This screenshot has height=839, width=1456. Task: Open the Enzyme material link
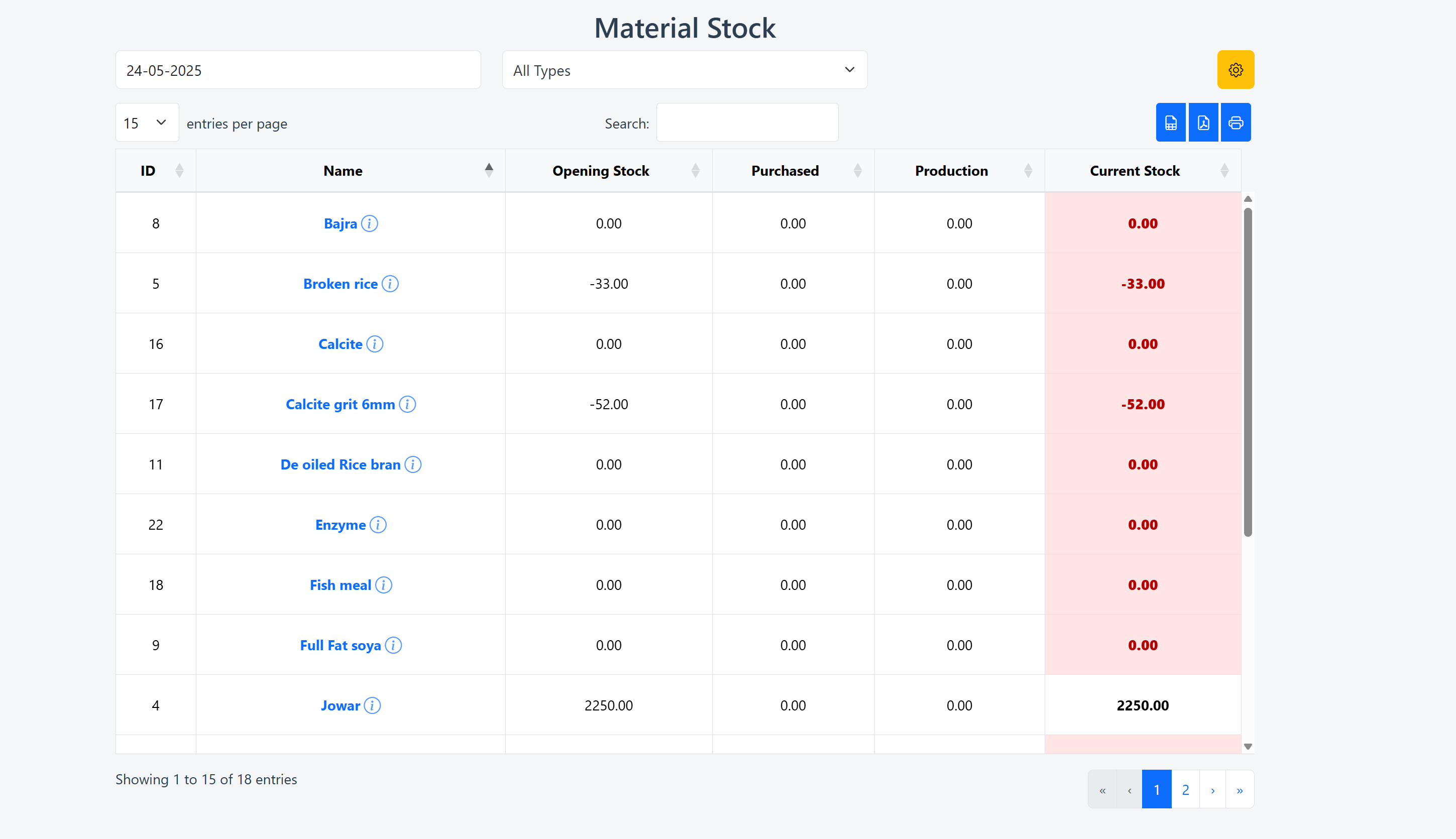pos(340,524)
